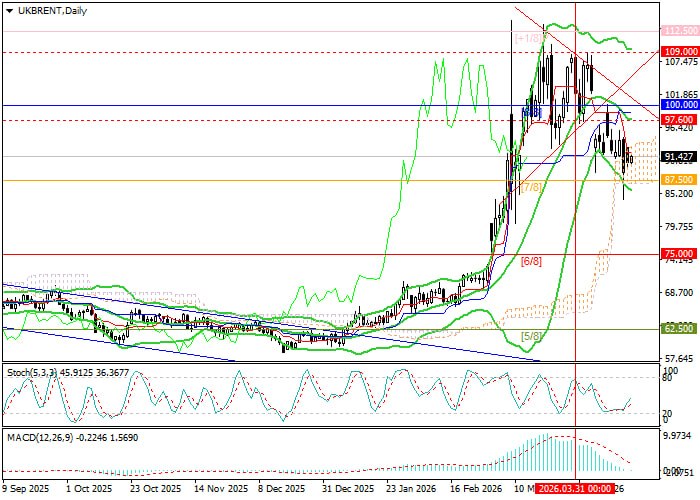The width and height of the screenshot is (700, 500).
Task: Click the [7/8] Murrey level label
Action: point(531,187)
